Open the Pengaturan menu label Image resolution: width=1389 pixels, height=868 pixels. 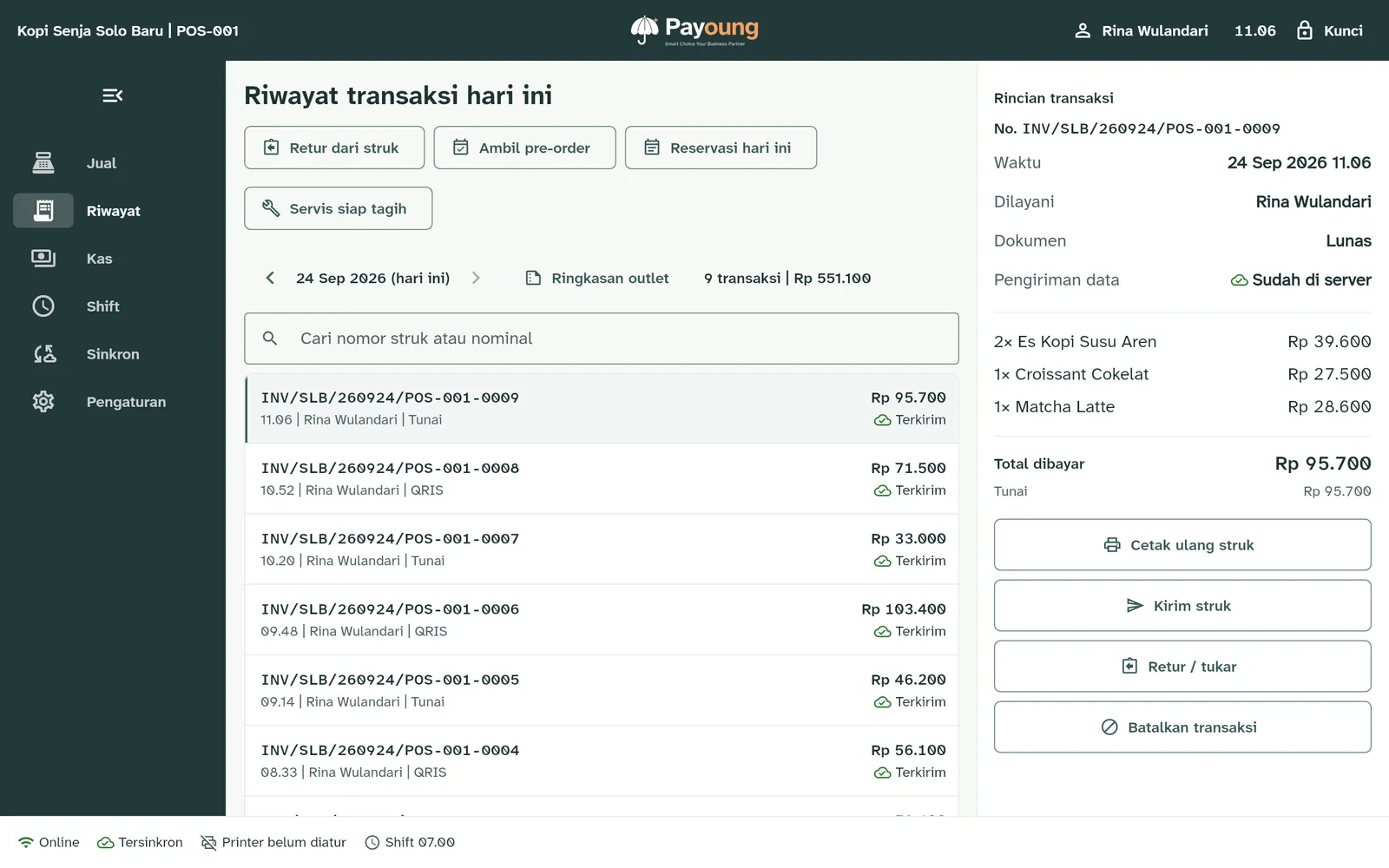[126, 402]
